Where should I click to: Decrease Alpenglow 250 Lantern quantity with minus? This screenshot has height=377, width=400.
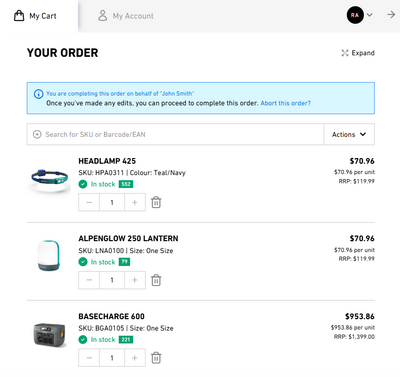tap(89, 280)
